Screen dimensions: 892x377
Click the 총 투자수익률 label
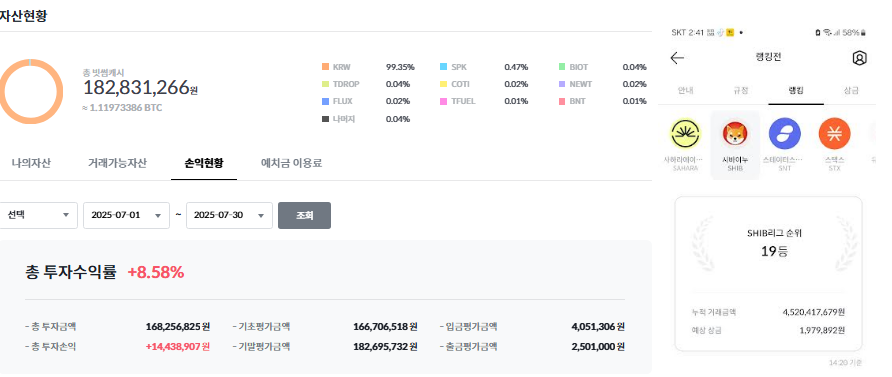(x=71, y=272)
